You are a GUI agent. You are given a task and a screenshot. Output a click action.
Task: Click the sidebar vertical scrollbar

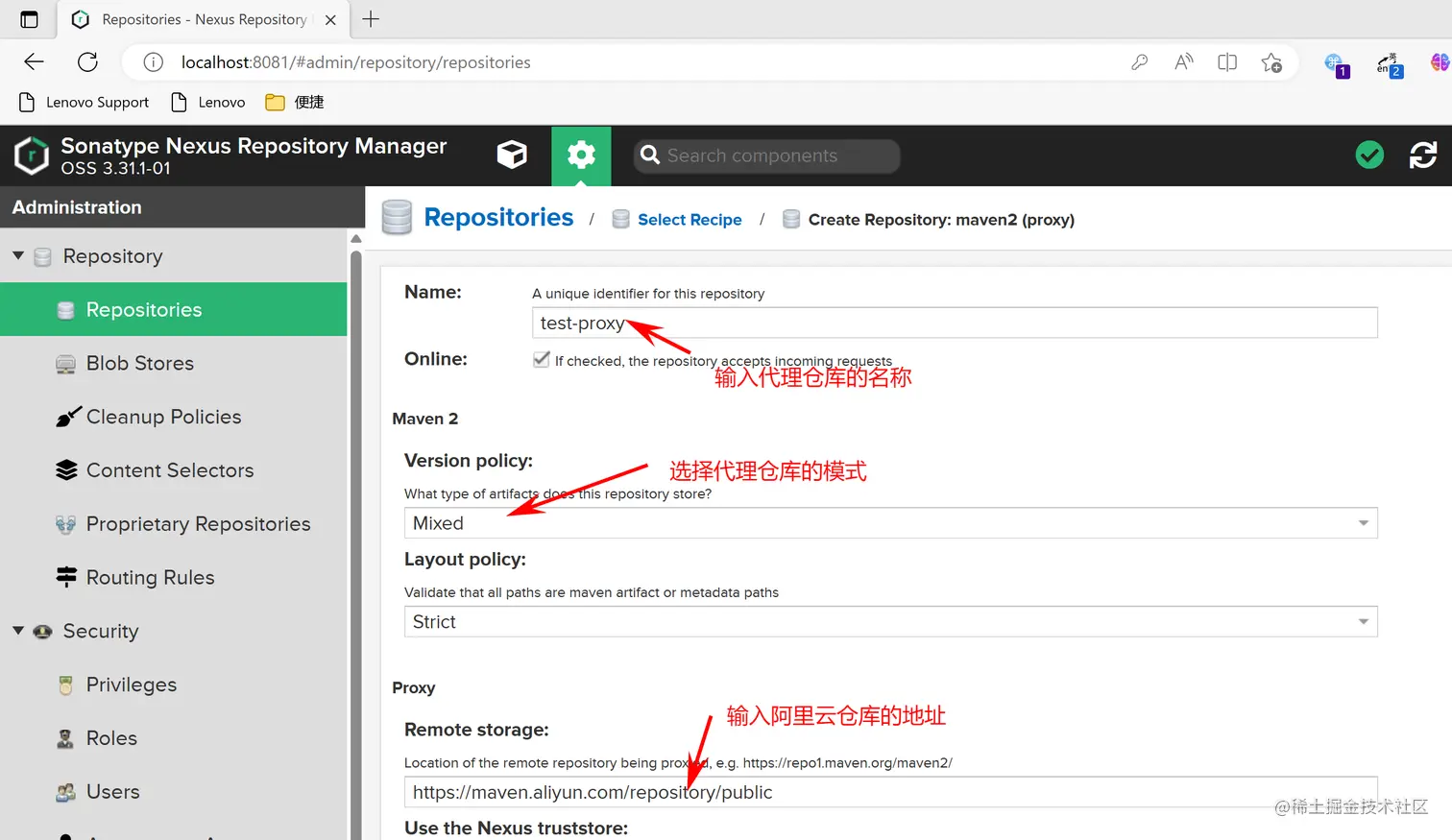coord(356,543)
